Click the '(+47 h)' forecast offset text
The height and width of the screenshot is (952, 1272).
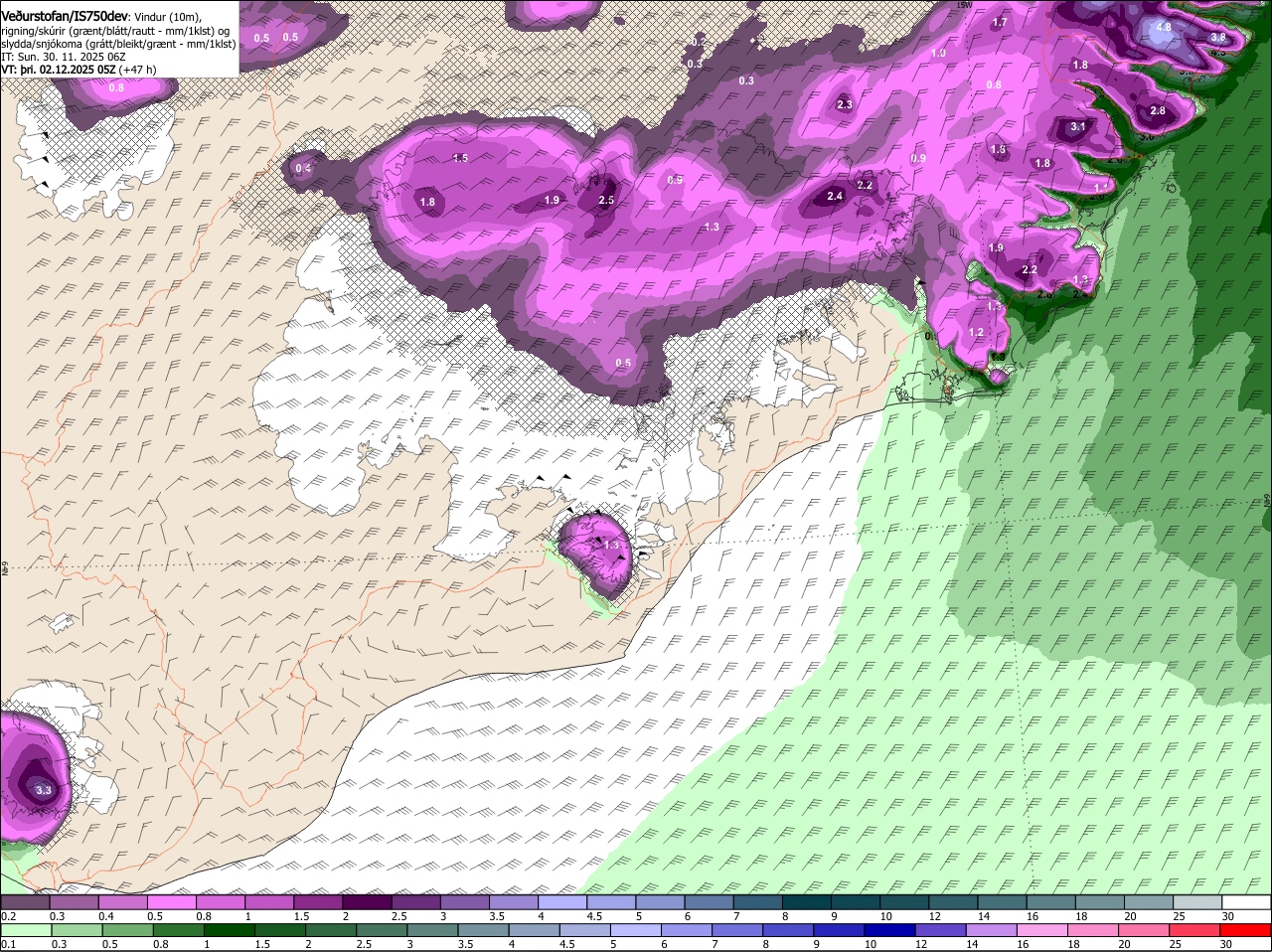(138, 70)
